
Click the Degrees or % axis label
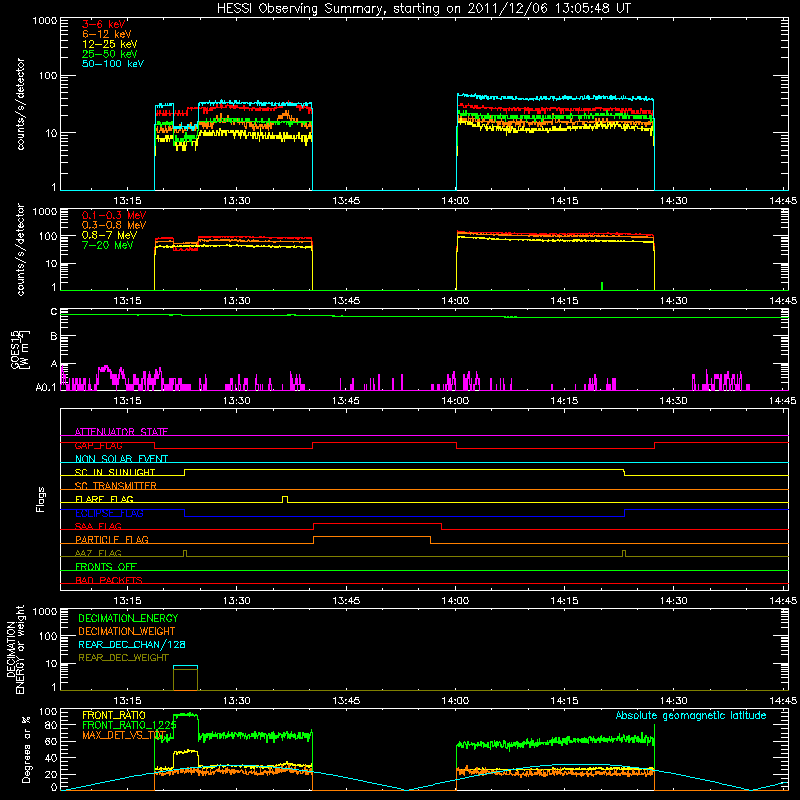26,750
